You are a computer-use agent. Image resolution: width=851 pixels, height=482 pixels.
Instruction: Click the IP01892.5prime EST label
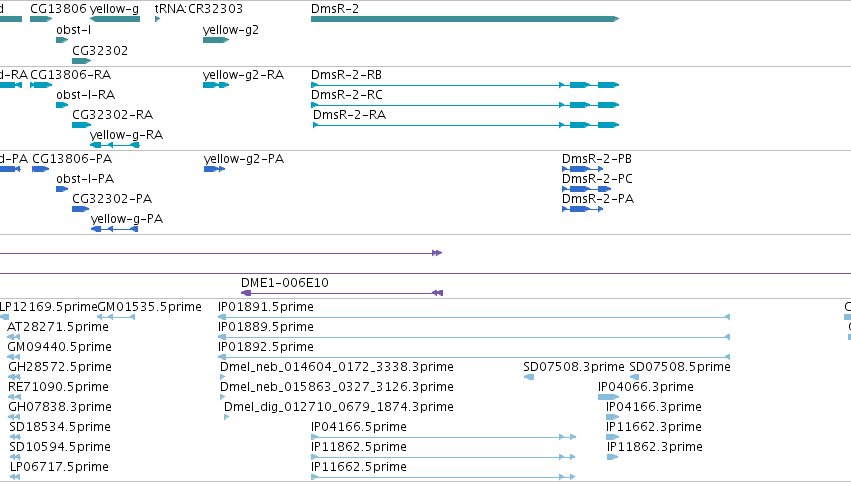point(266,347)
